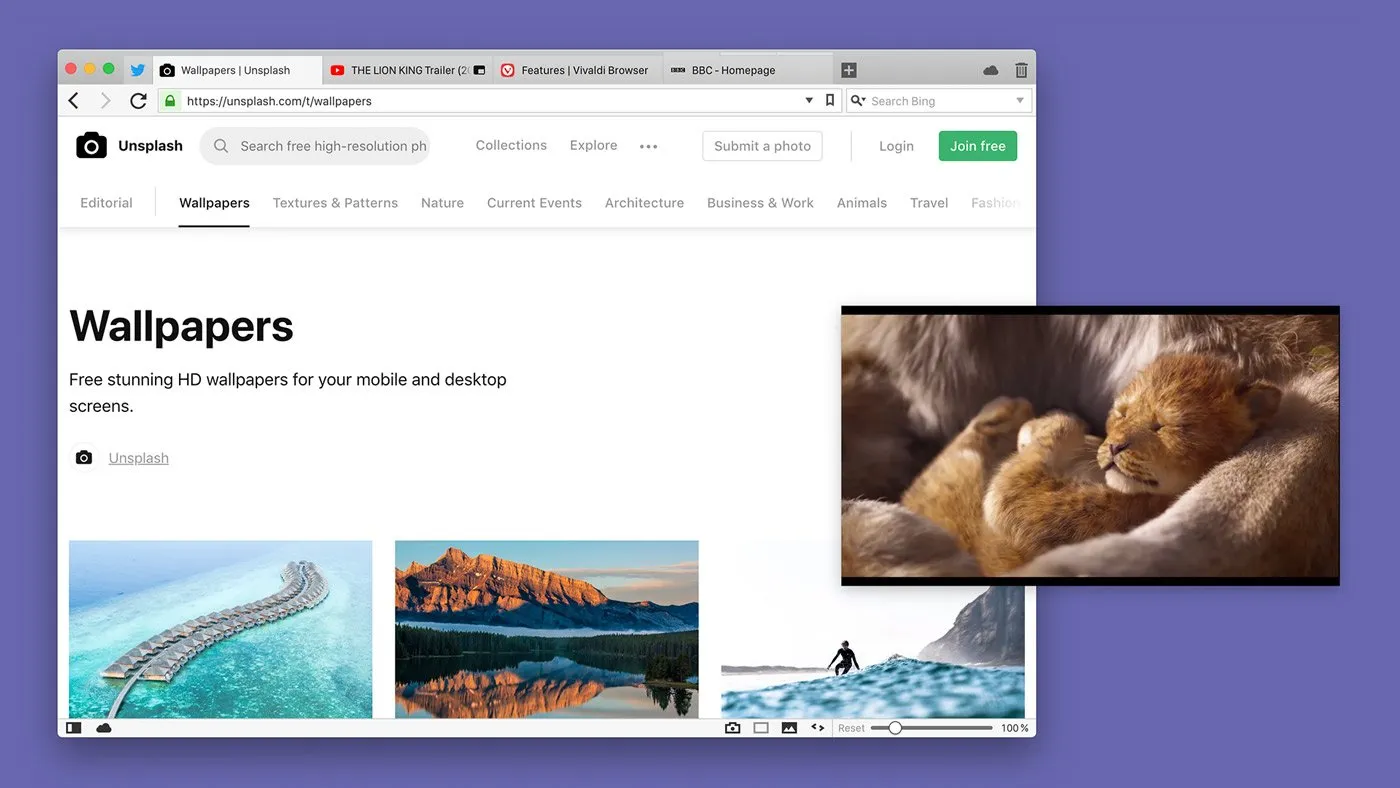
Task: Click the Capture Page camera icon in status bar
Action: 733,728
